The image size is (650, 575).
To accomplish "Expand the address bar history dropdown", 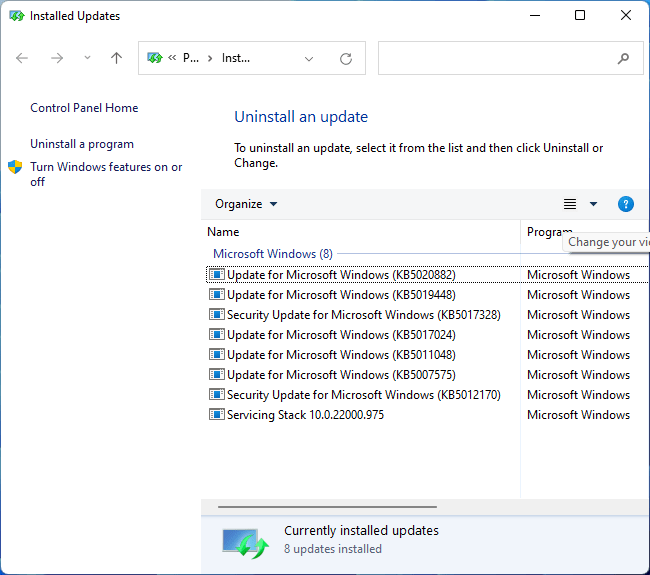I will (x=309, y=59).
